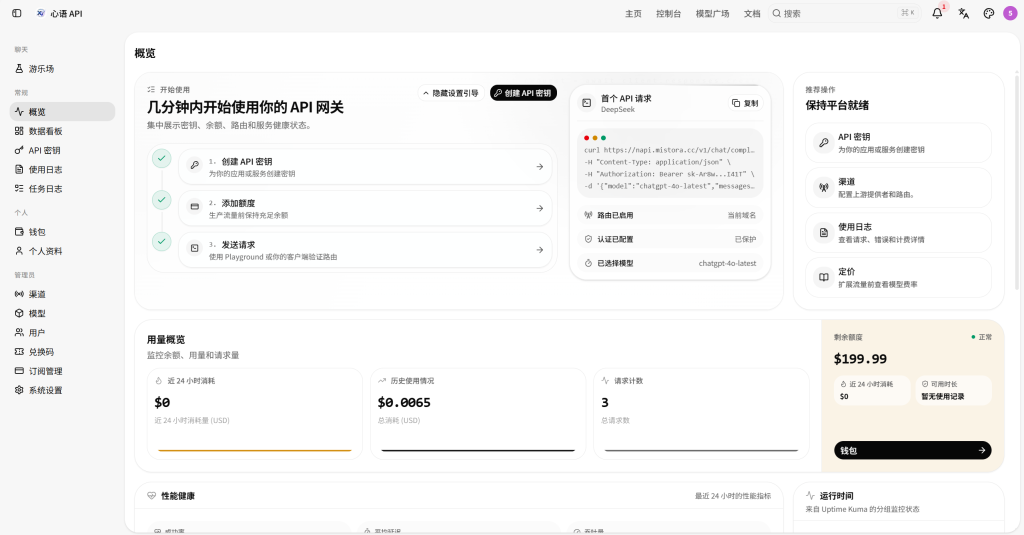
Task: Click the 钱包 sidebar wallet icon
Action: (19, 232)
